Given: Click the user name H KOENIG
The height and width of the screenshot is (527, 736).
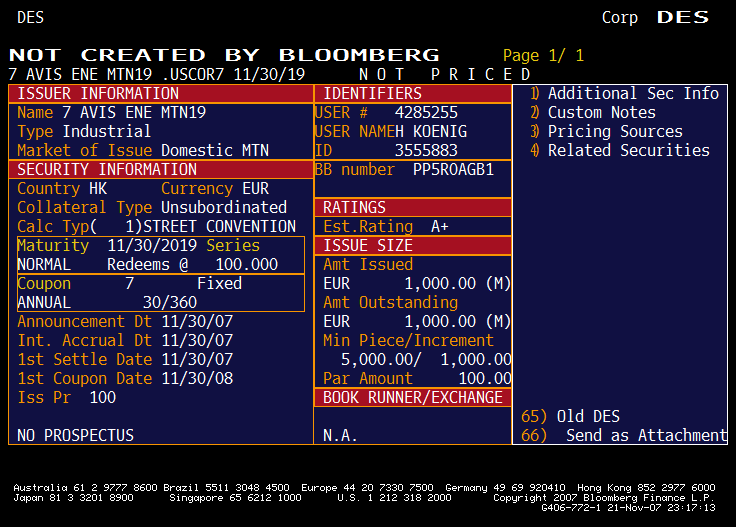Looking at the screenshot, I should click(x=431, y=131).
